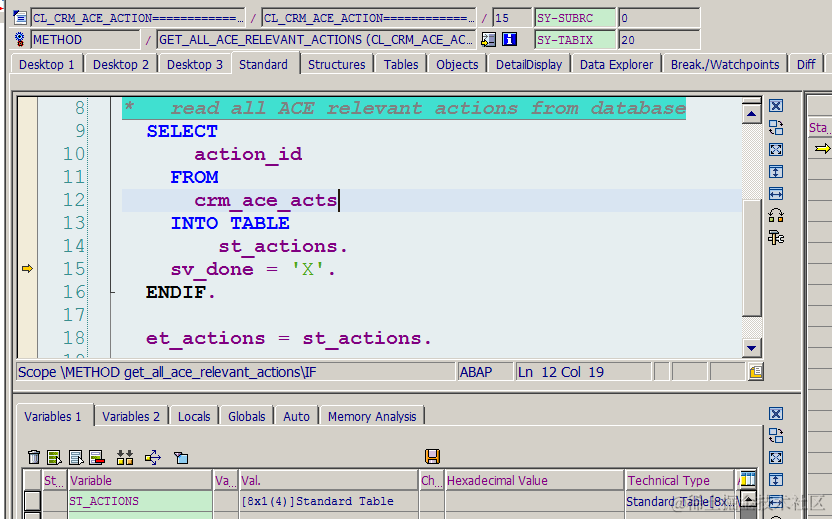832x519 pixels.
Task: Open the table column layout icon
Action: (x=747, y=479)
